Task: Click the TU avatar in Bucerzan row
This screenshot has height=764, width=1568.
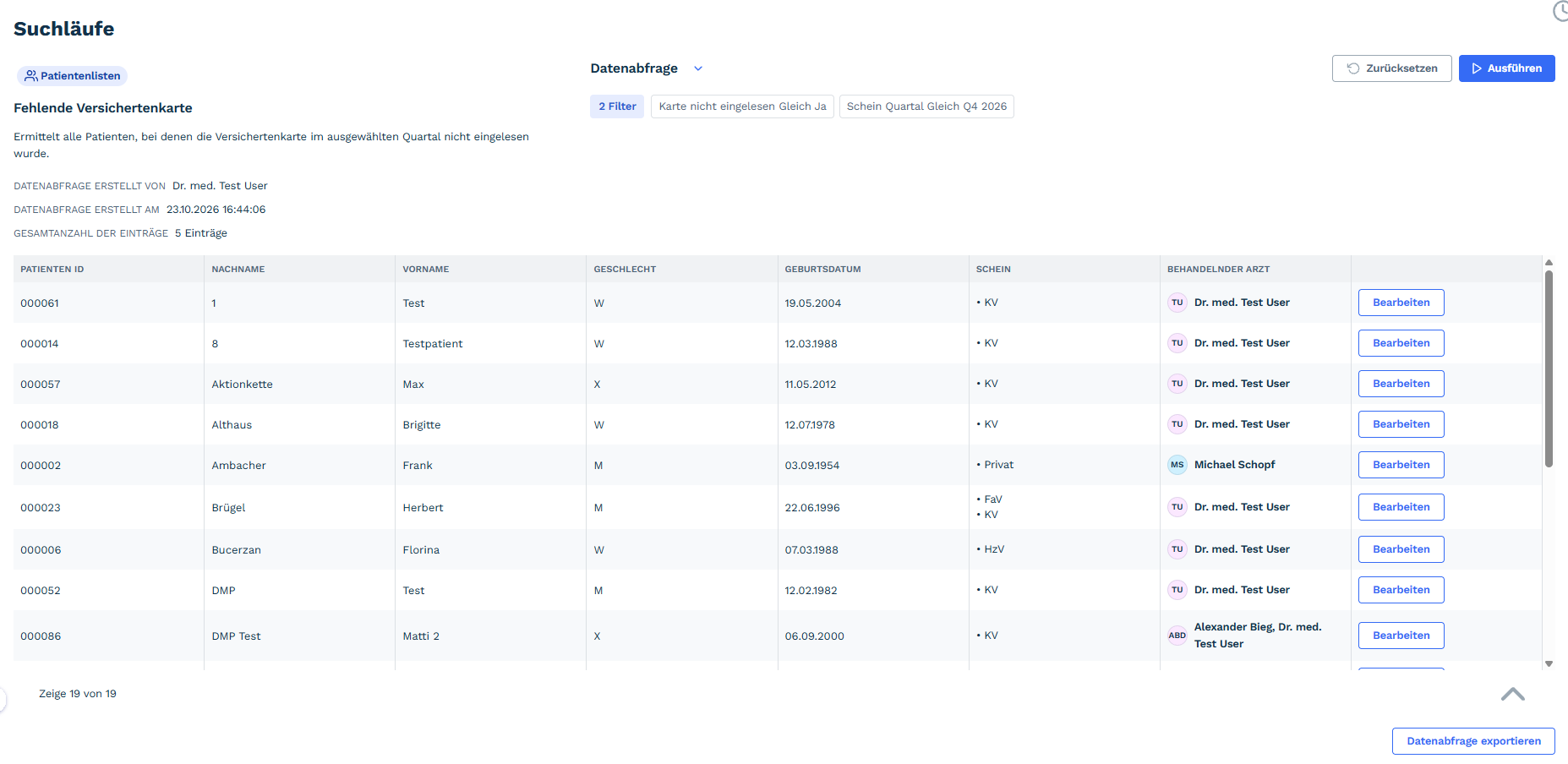Action: click(x=1177, y=549)
